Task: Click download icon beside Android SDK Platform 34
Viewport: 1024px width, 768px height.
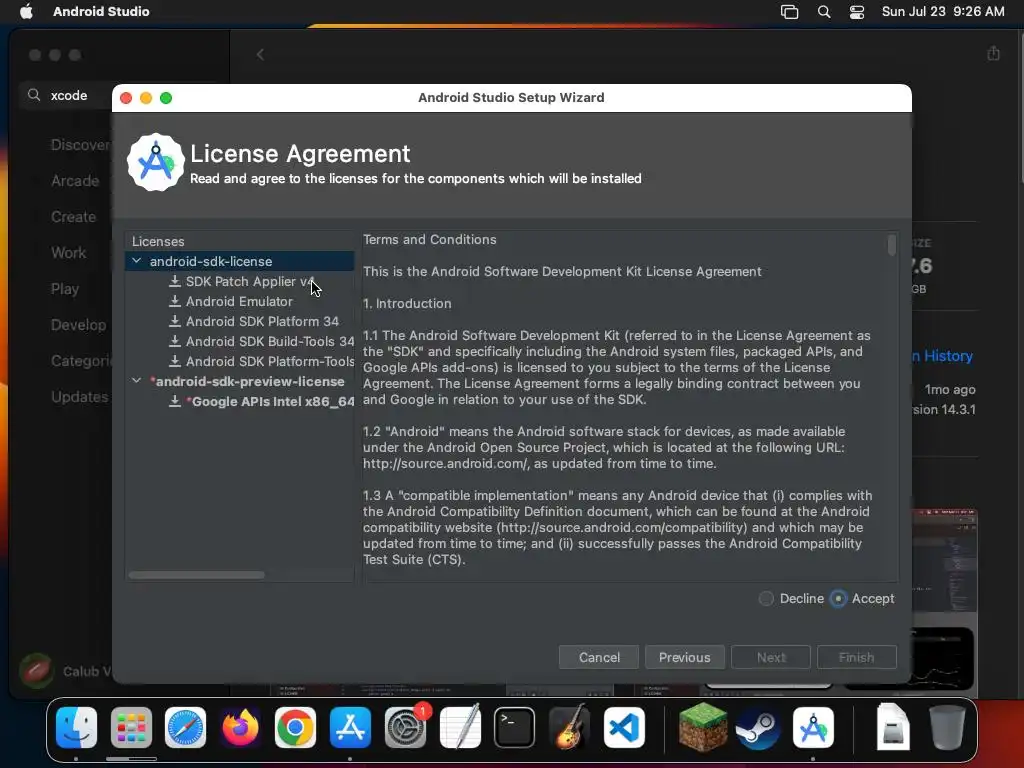Action: coord(174,321)
